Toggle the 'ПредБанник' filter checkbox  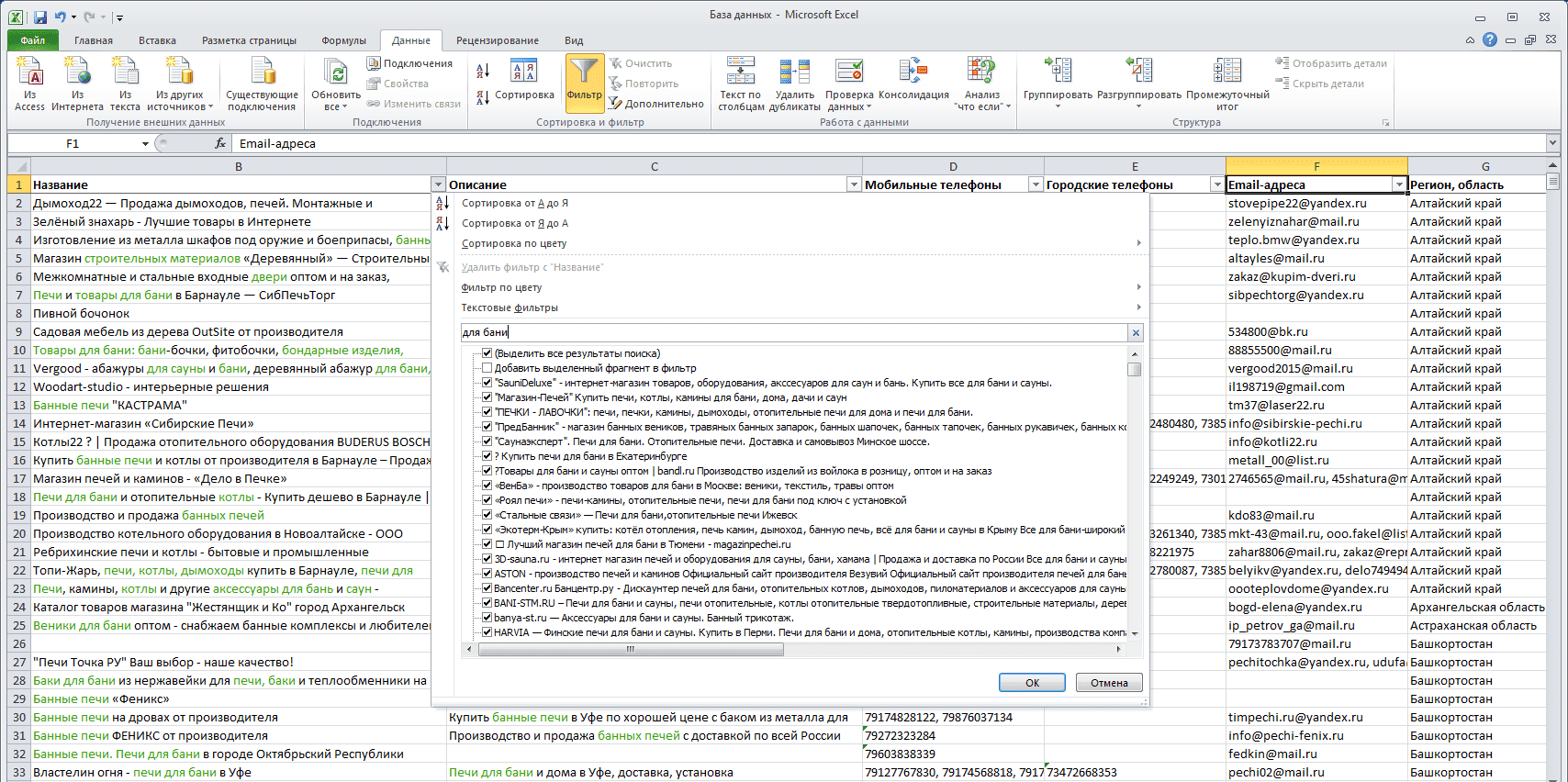click(x=487, y=427)
